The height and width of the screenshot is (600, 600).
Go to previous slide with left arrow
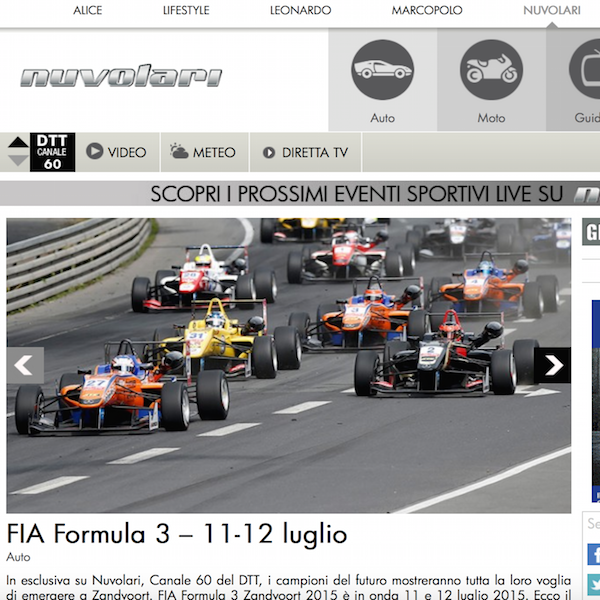[25, 365]
